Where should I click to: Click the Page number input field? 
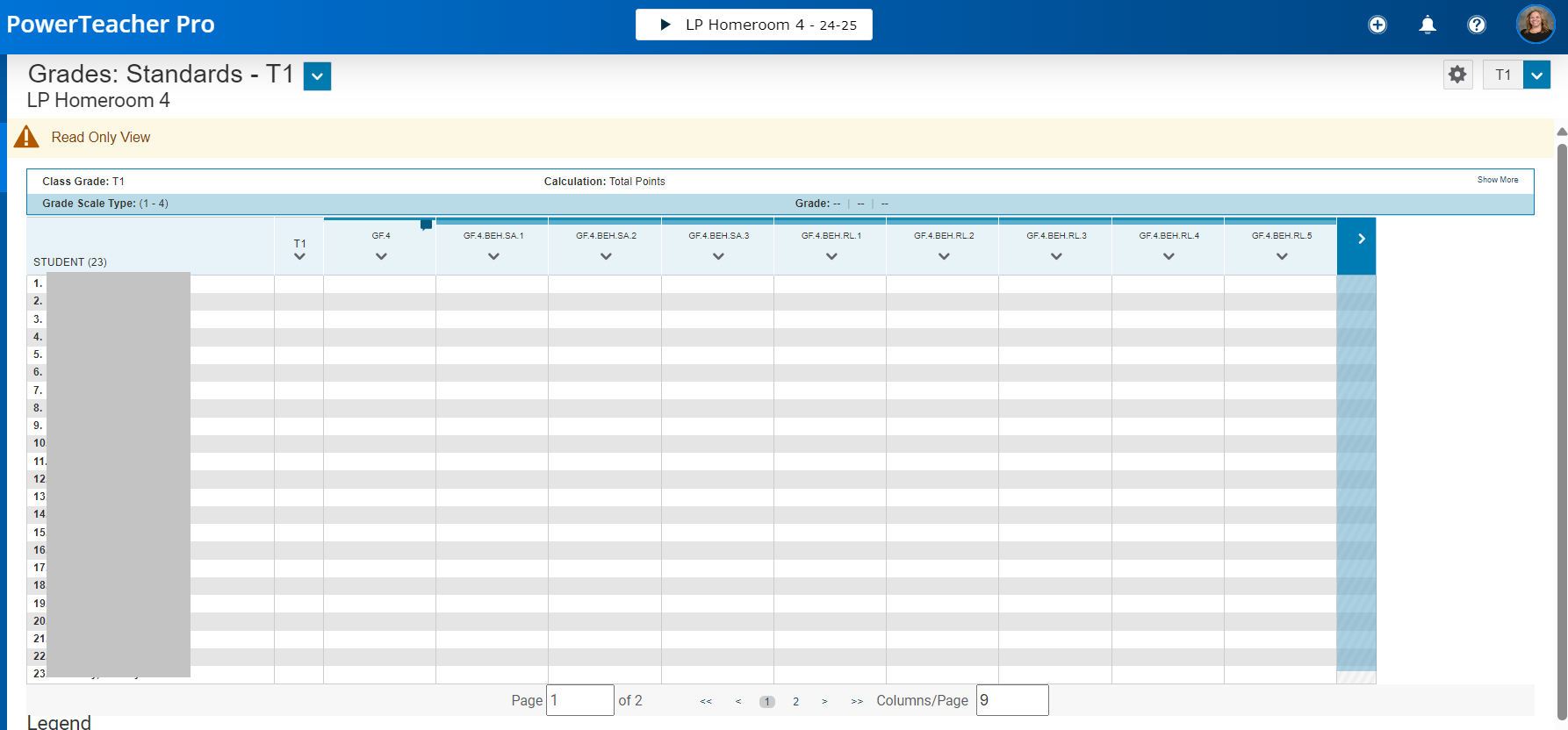(x=579, y=700)
